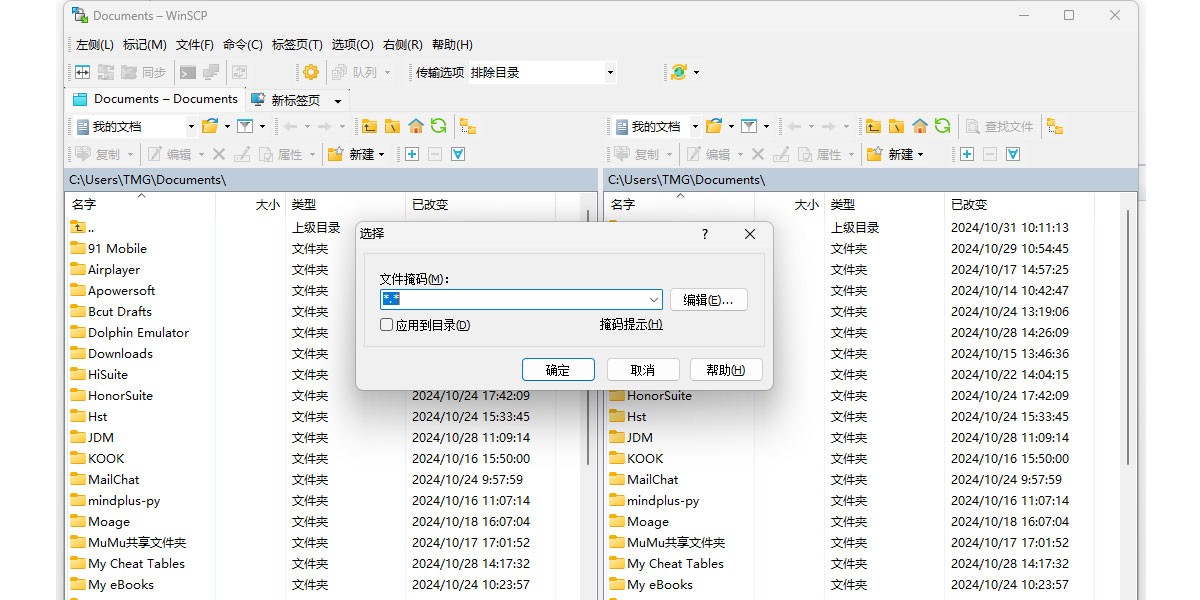Go to home directory in right panel
1200x600 pixels.
[920, 126]
